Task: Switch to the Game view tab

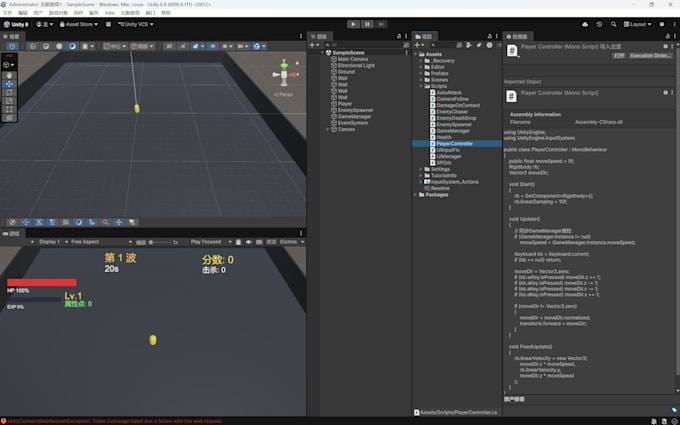Action: [11, 233]
